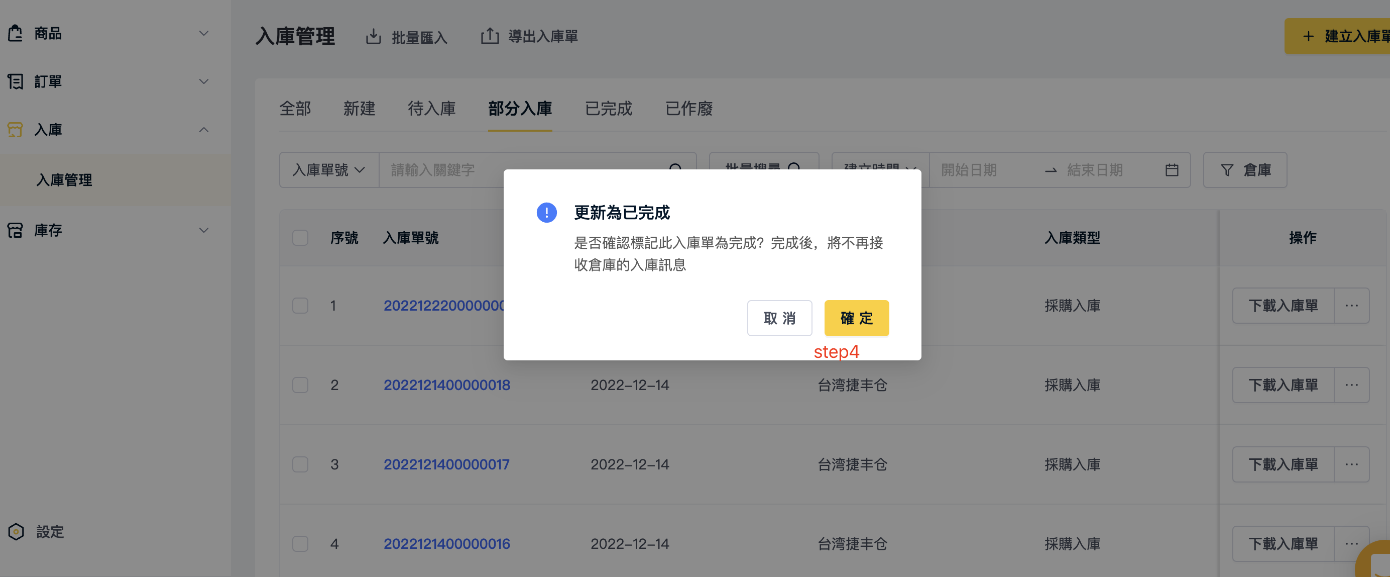Switch to the 全部 tab

click(295, 108)
